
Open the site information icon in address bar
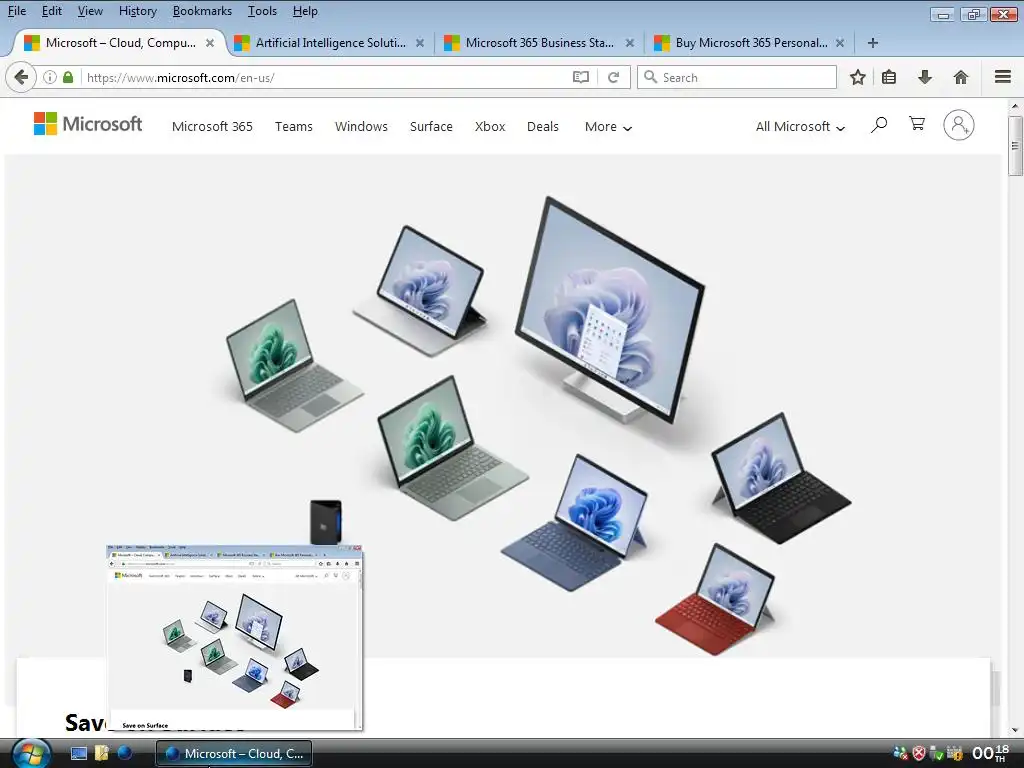pyautogui.click(x=50, y=77)
